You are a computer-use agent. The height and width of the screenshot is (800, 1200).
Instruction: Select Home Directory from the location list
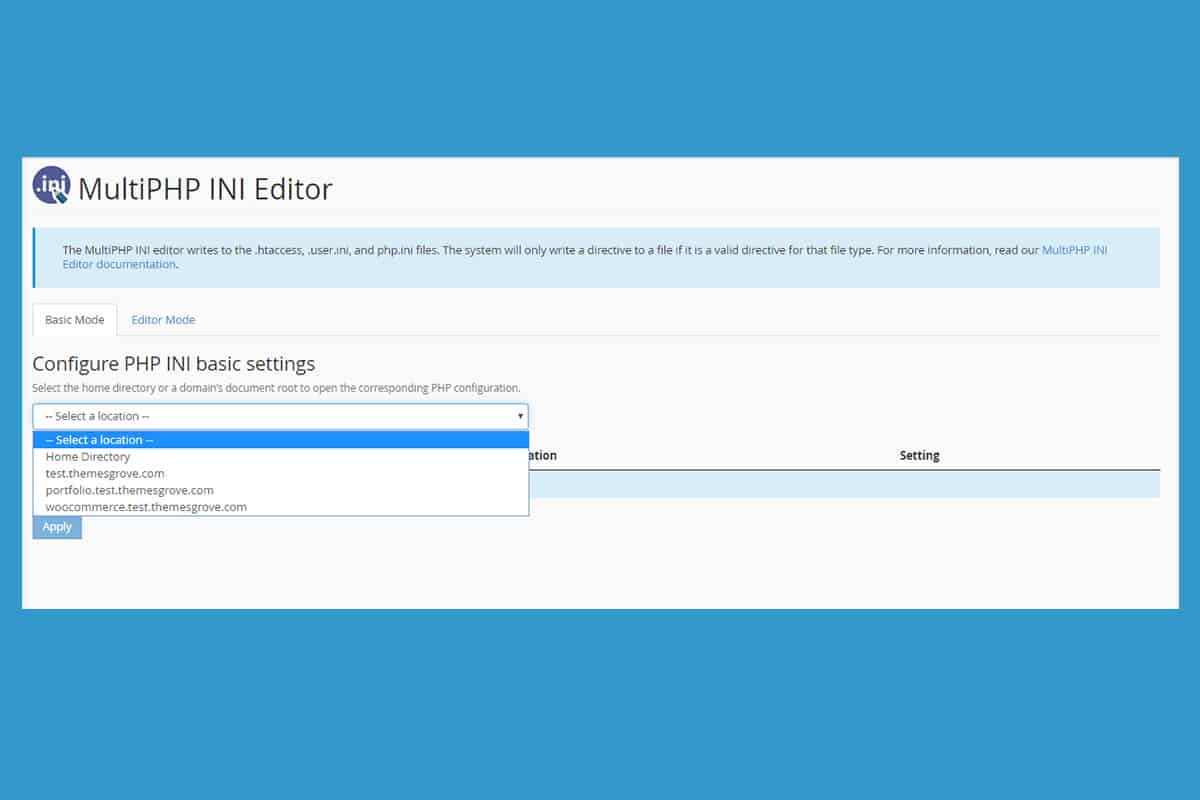point(88,457)
